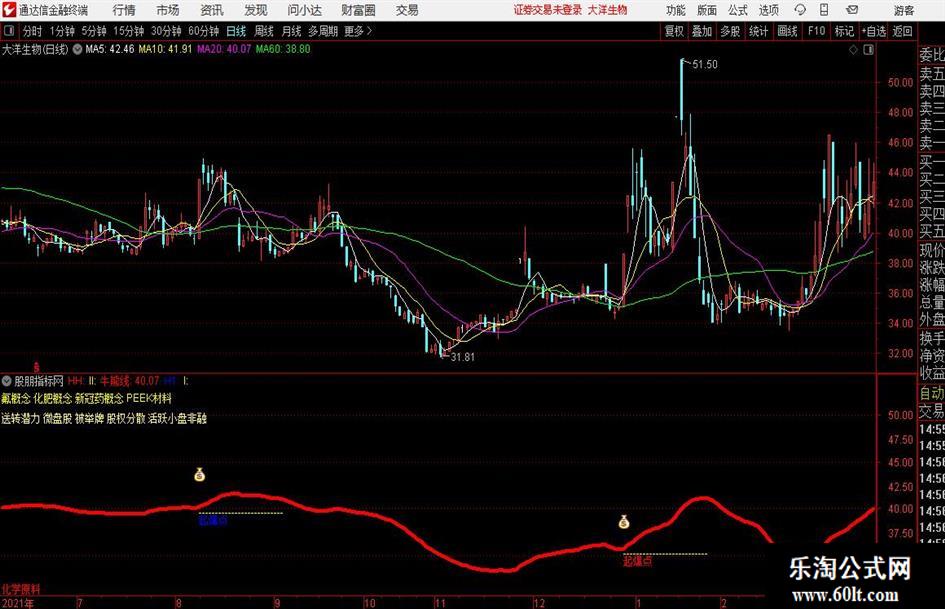Click the money bag marker above August
945x609 pixels.
point(199,475)
